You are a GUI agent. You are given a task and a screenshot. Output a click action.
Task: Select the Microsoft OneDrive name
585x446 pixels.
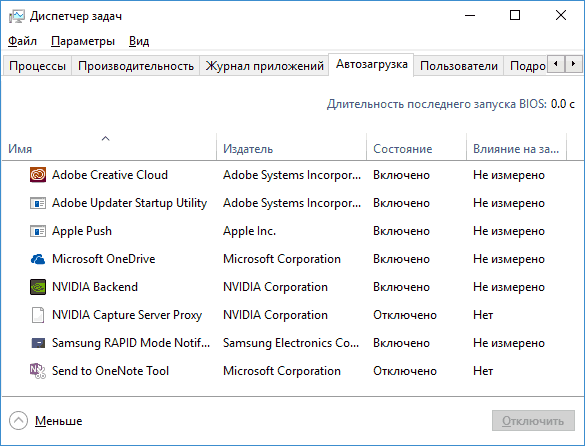(103, 259)
